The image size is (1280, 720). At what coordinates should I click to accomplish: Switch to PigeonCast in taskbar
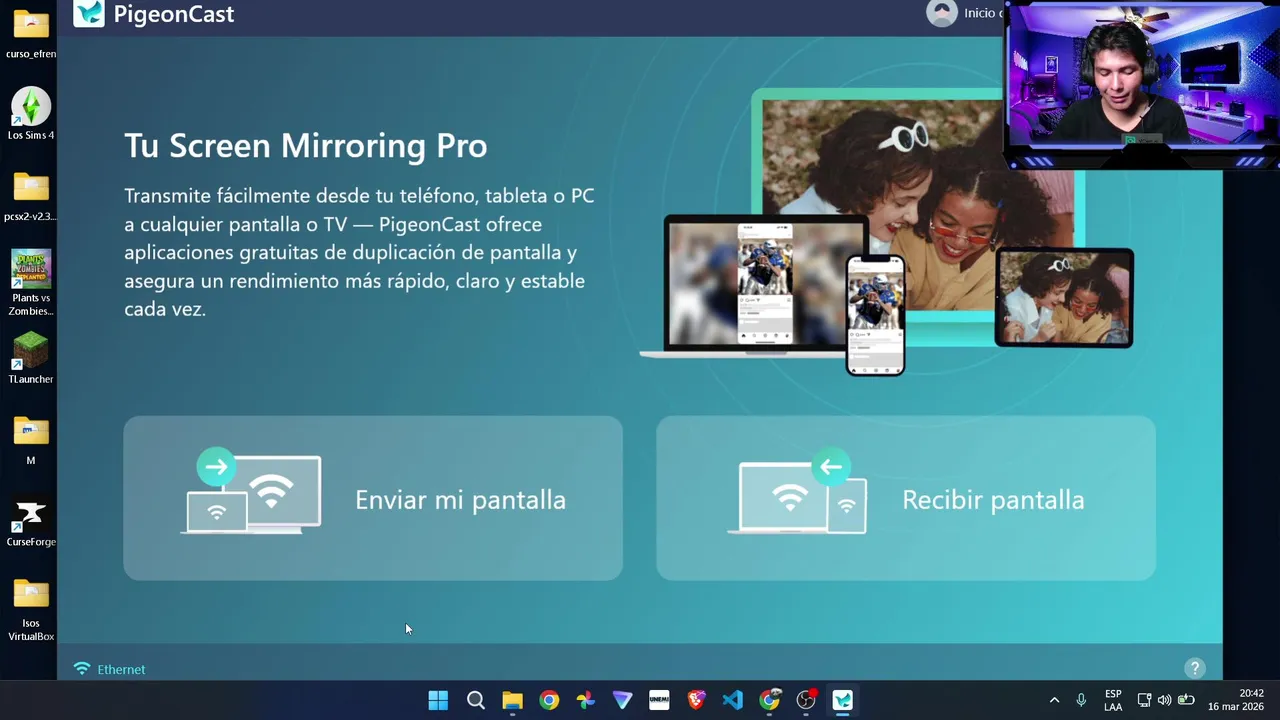(x=842, y=700)
